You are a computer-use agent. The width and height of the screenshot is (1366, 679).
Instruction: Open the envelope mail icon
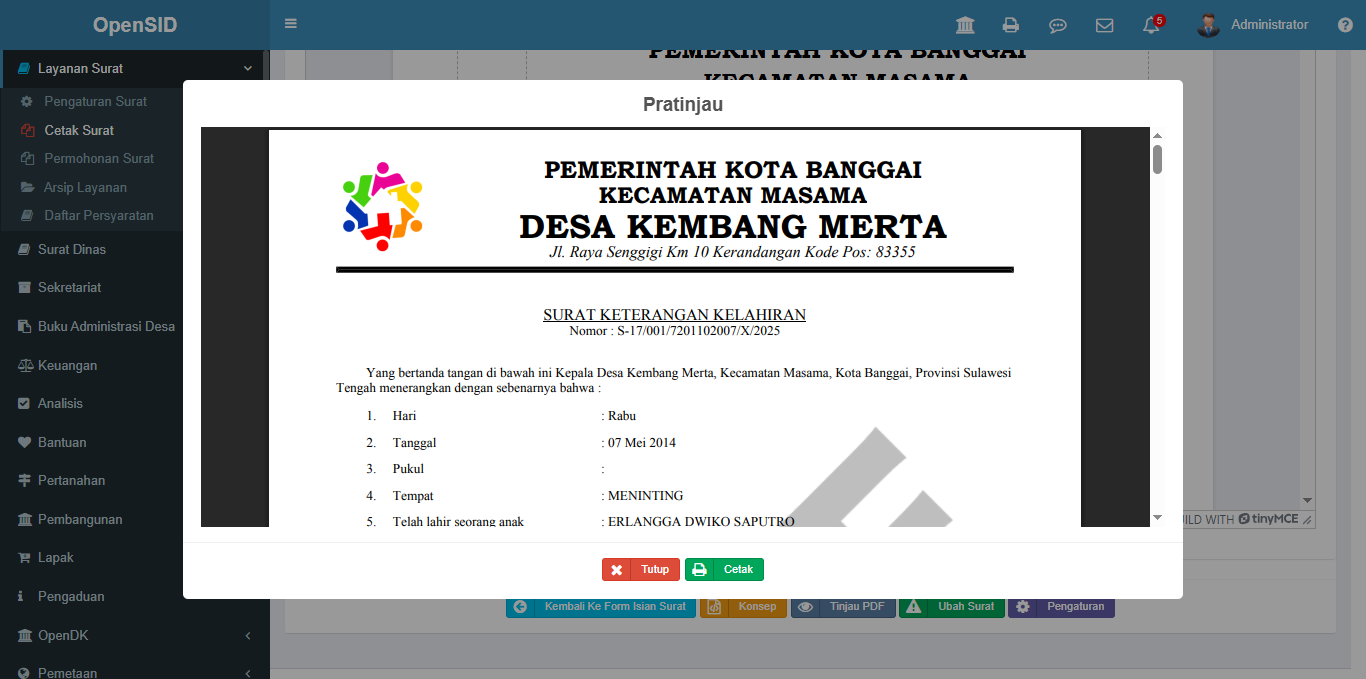(x=1104, y=25)
